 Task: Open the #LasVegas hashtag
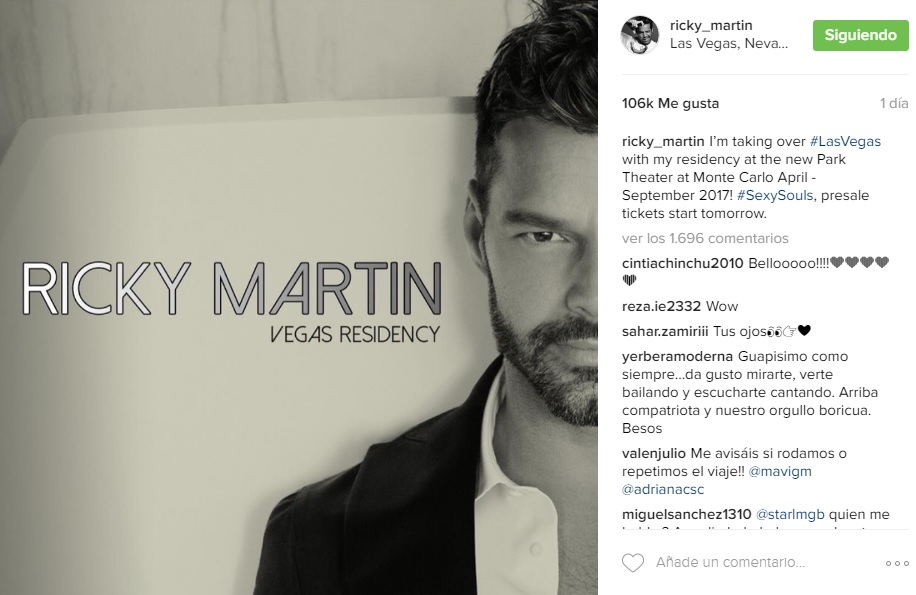(x=845, y=141)
